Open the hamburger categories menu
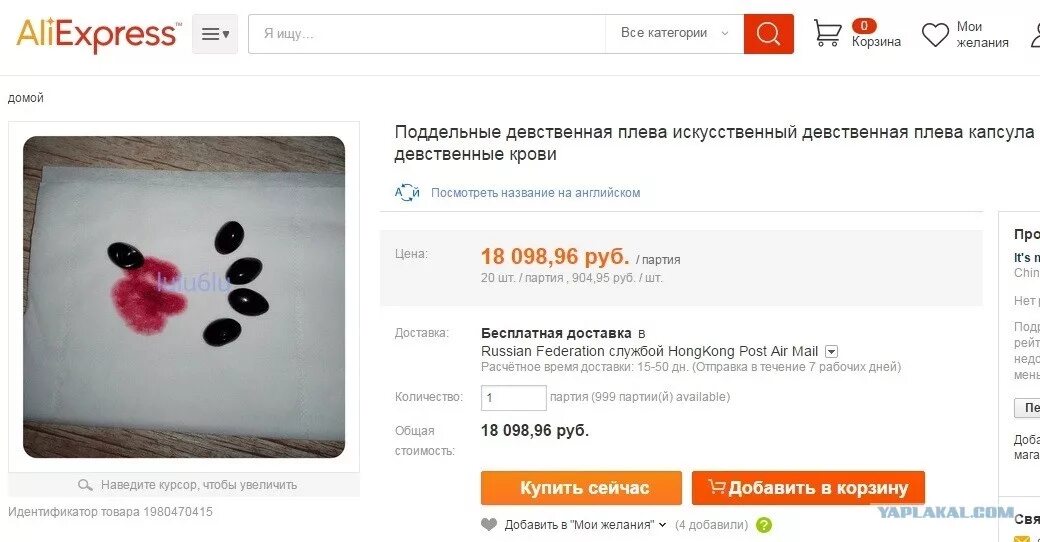Image resolution: width=1040 pixels, height=542 pixels. [215, 34]
